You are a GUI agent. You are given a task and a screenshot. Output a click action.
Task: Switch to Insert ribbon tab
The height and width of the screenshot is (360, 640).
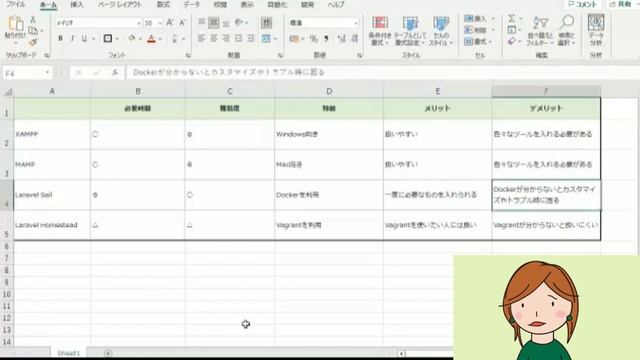pos(77,4)
